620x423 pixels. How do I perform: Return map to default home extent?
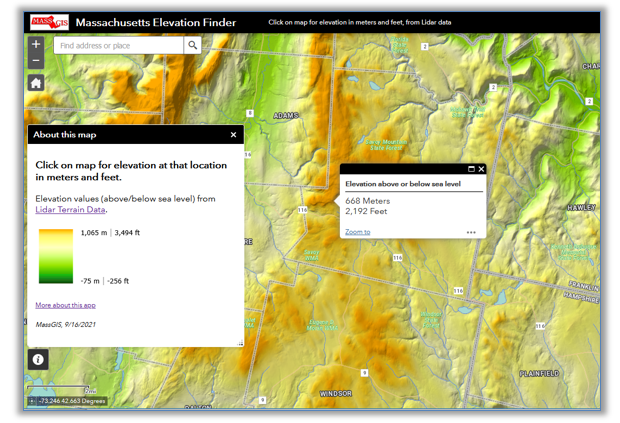36,83
